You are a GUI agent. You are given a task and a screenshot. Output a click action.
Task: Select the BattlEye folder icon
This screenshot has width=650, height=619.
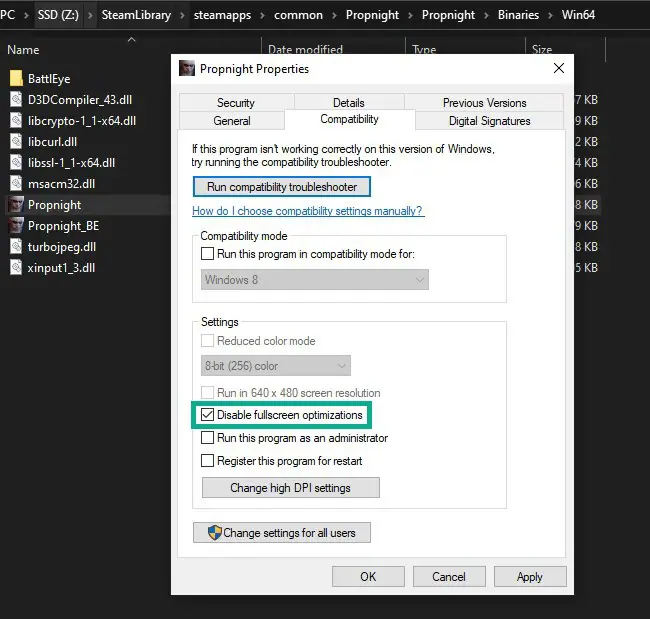(16, 78)
